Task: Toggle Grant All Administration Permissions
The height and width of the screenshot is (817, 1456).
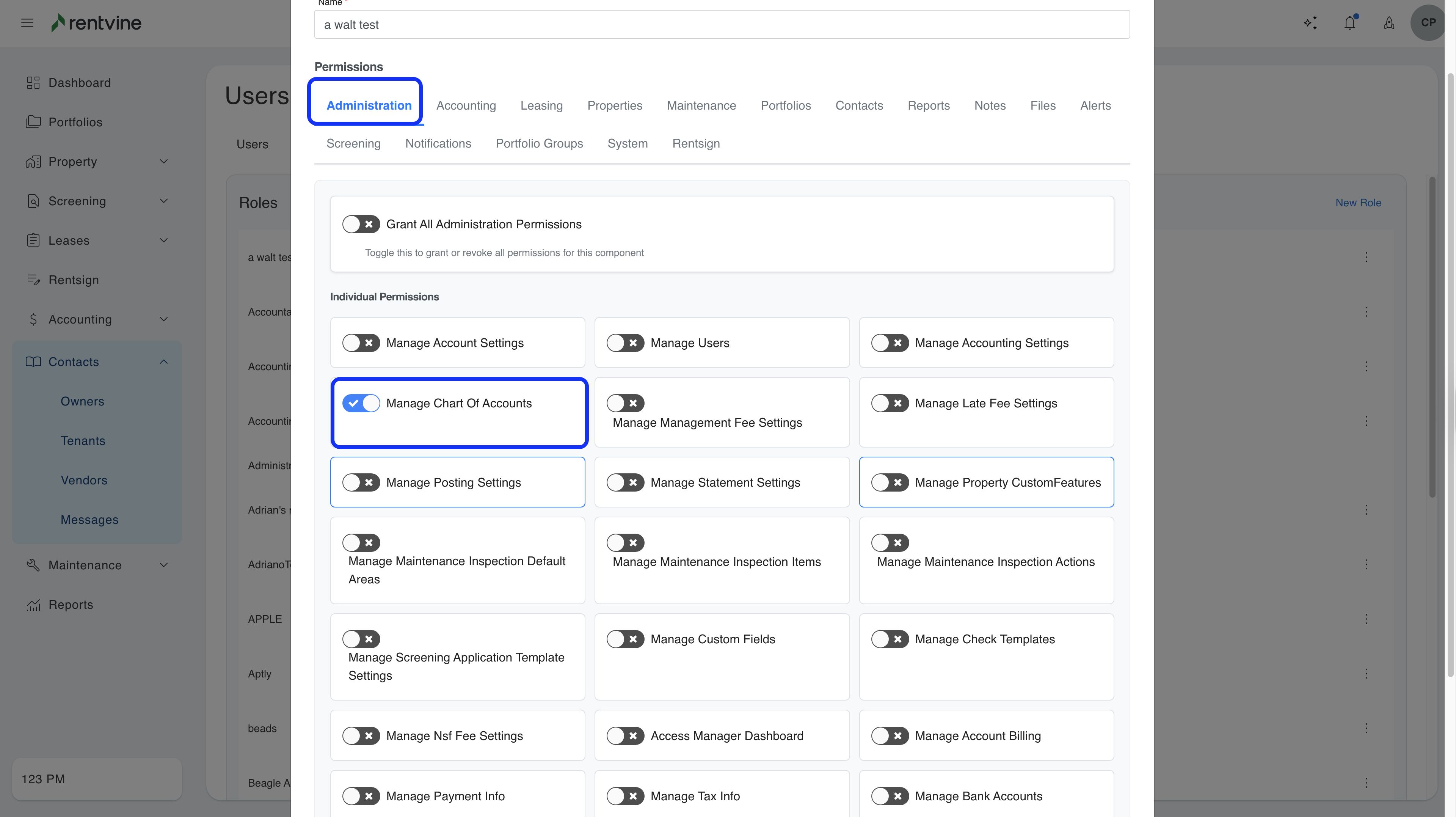Action: coord(361,225)
